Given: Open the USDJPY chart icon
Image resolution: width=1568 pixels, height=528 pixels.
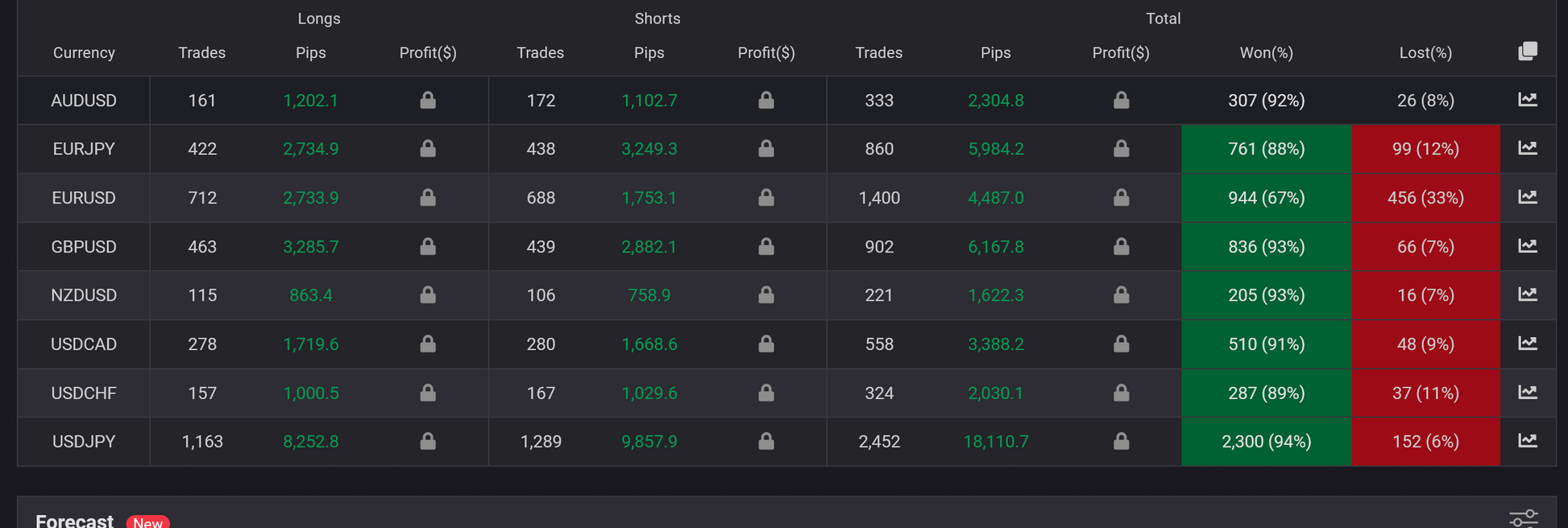Looking at the screenshot, I should (x=1527, y=441).
